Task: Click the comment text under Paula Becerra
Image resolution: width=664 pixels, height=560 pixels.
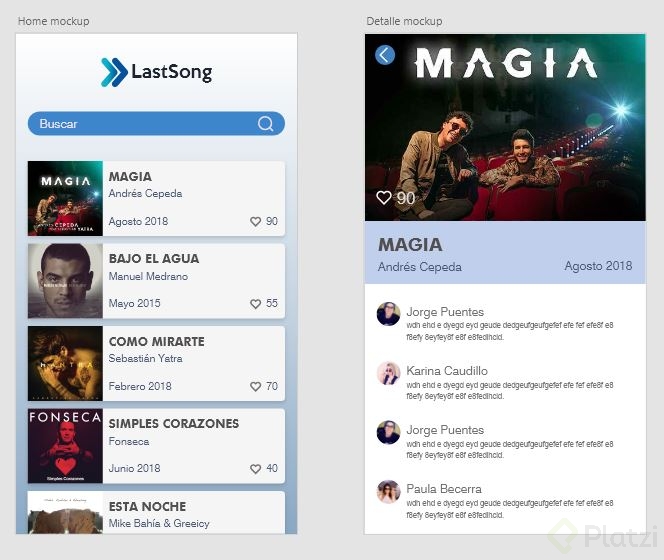Action: [x=510, y=509]
